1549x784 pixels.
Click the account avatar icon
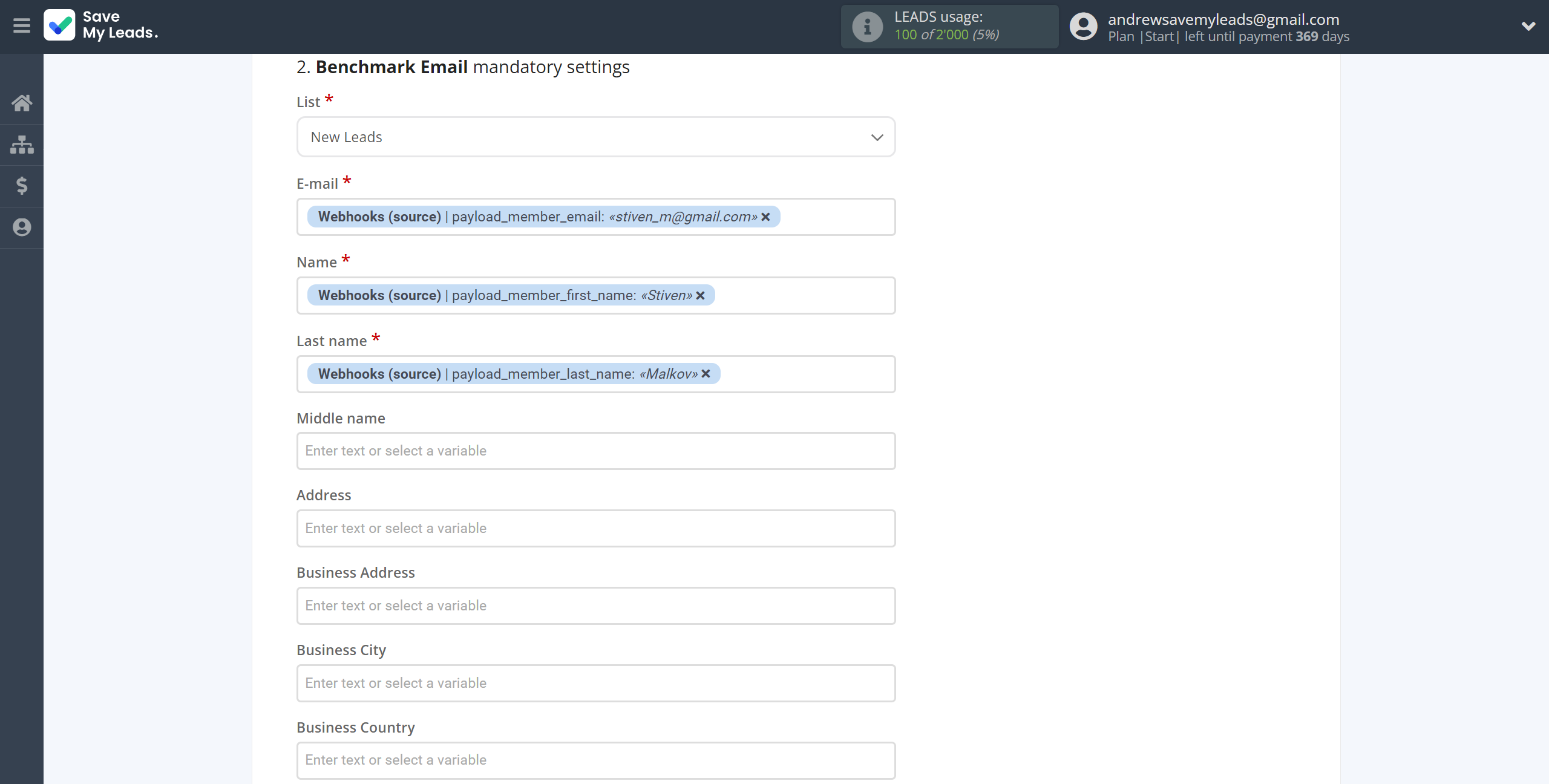click(x=1083, y=27)
